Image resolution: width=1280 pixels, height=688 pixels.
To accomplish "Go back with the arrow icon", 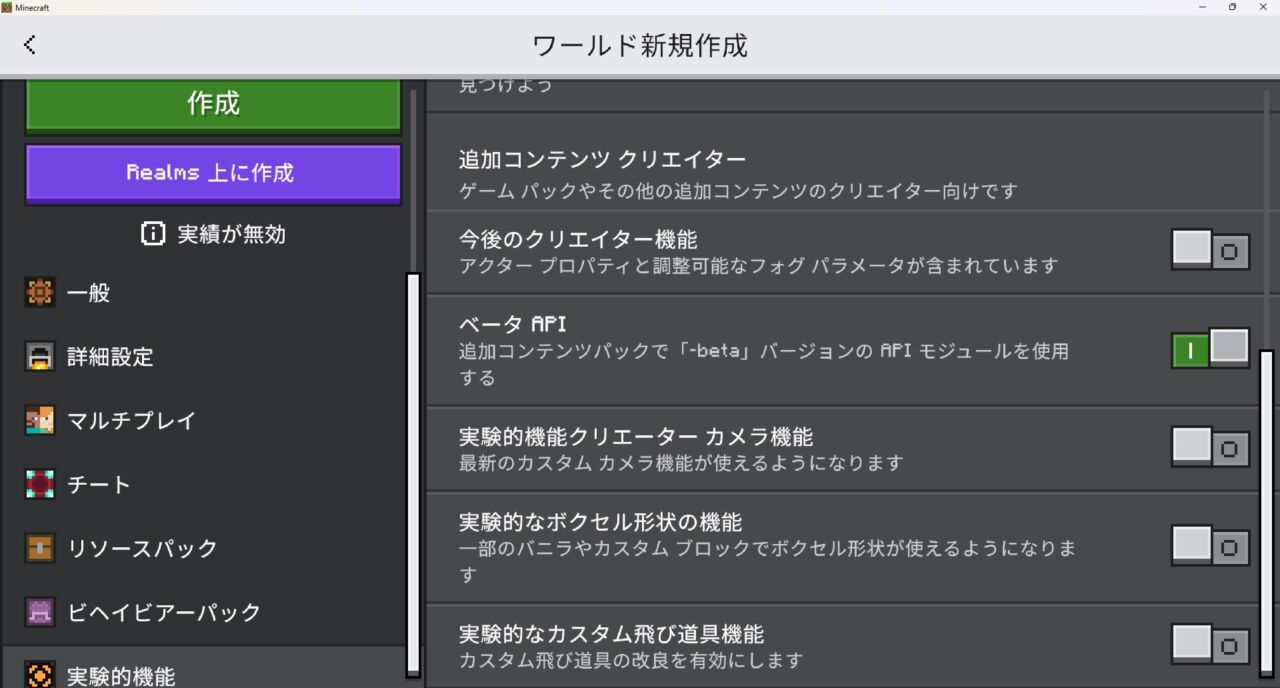I will [30, 44].
